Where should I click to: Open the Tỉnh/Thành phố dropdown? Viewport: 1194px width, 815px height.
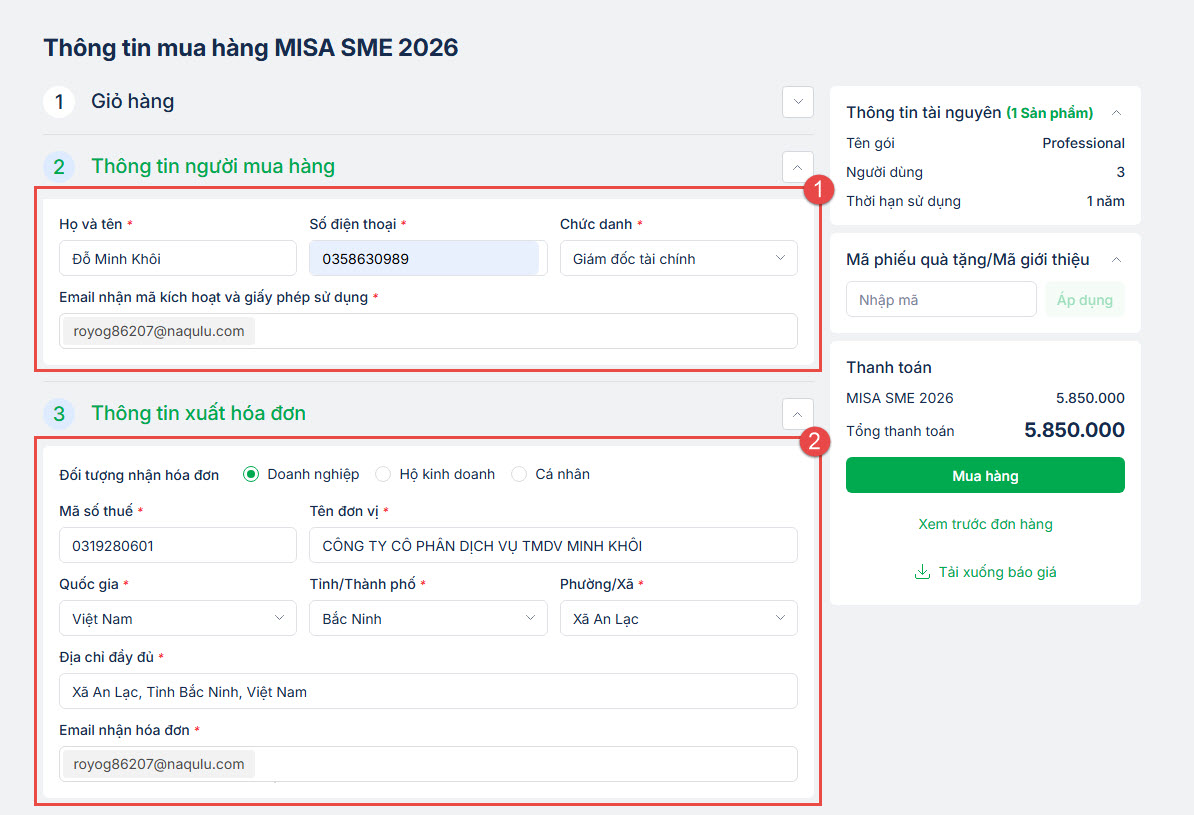click(428, 619)
